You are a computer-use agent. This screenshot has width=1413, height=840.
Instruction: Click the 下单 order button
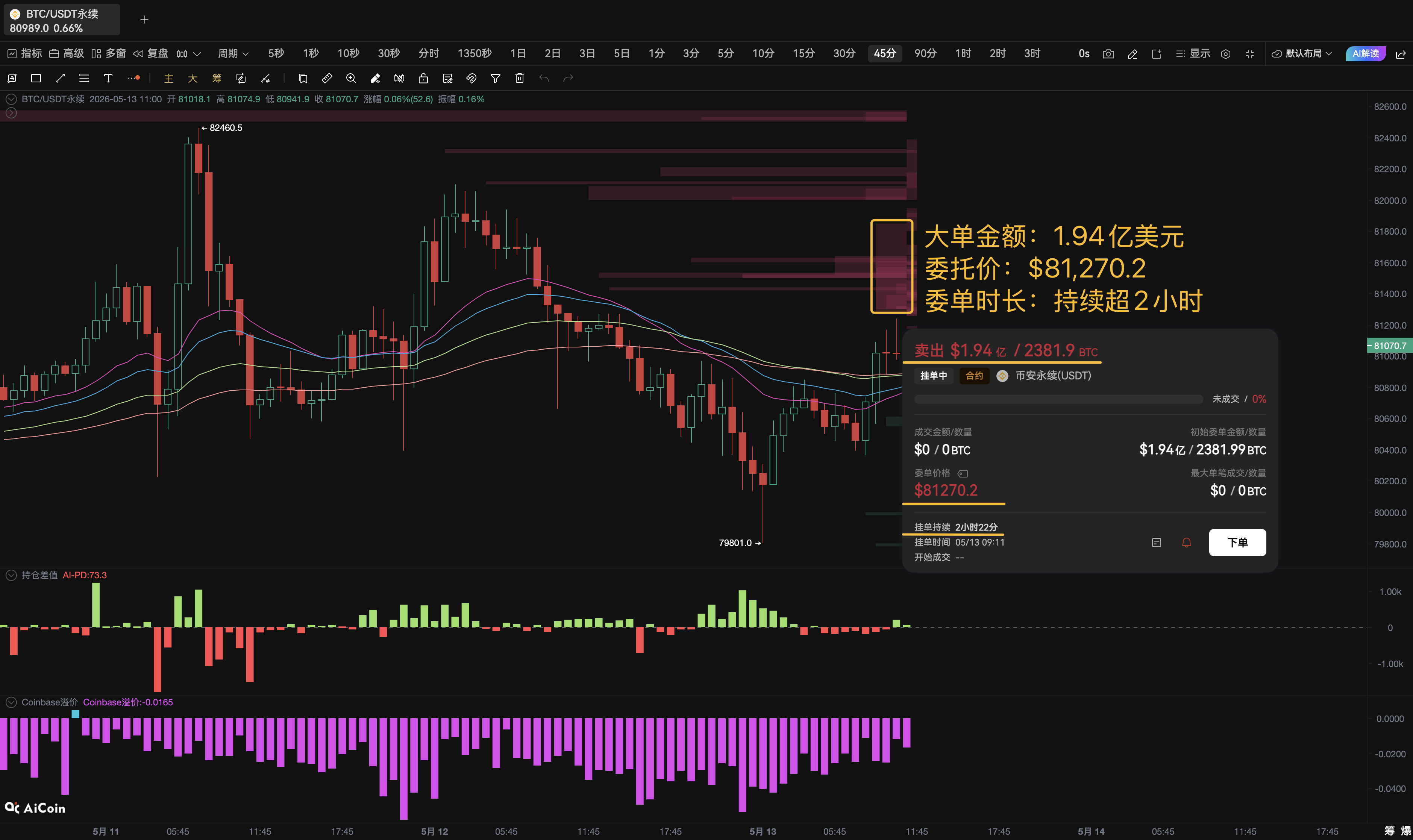(x=1237, y=542)
